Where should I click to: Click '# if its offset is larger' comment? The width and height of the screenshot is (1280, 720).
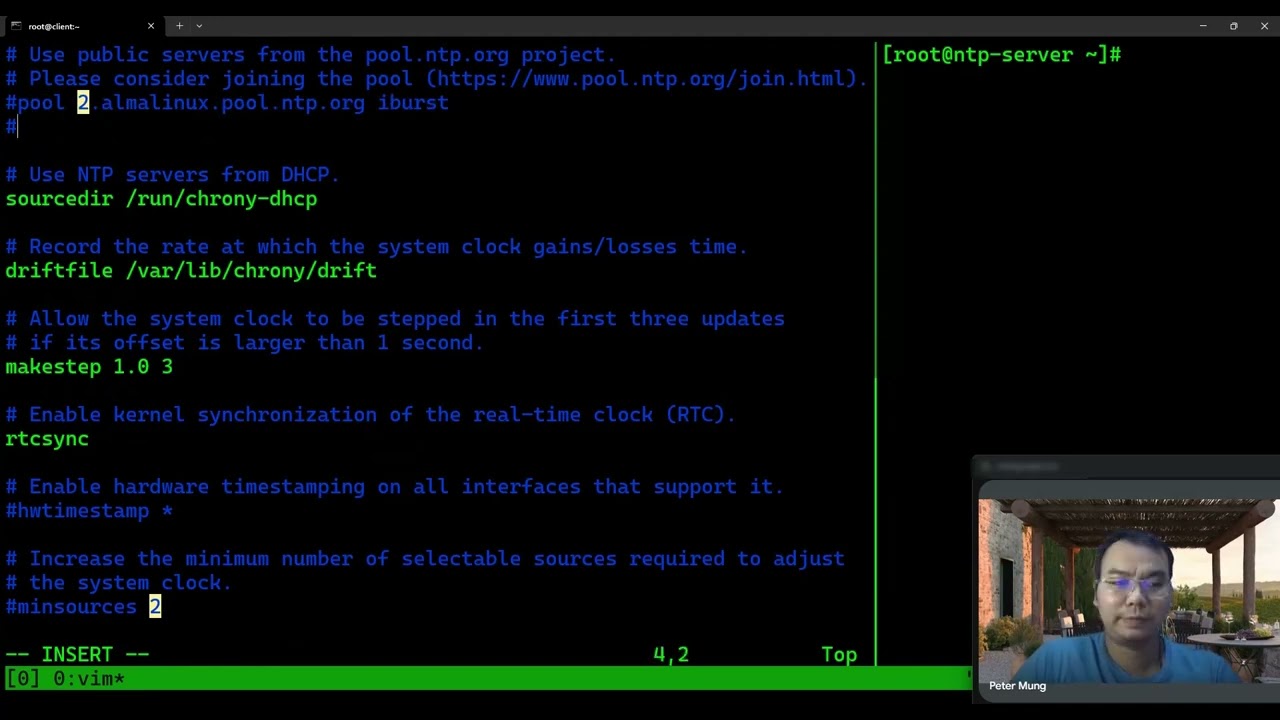(x=245, y=343)
